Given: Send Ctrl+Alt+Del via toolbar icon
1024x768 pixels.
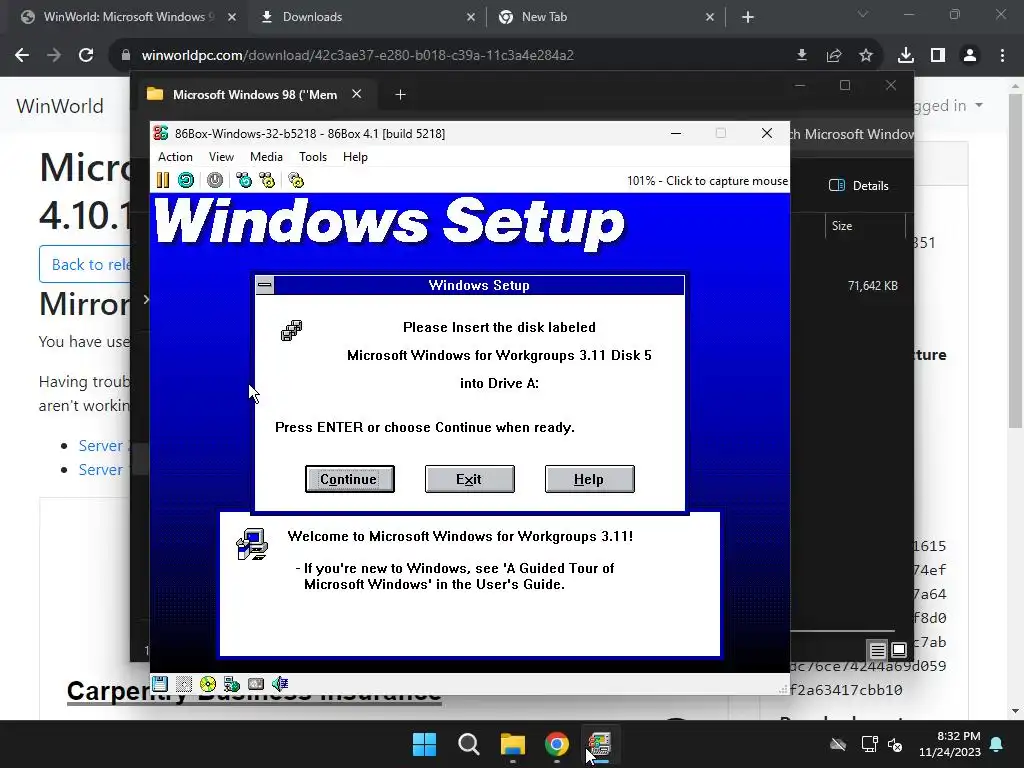Looking at the screenshot, I should tap(244, 180).
